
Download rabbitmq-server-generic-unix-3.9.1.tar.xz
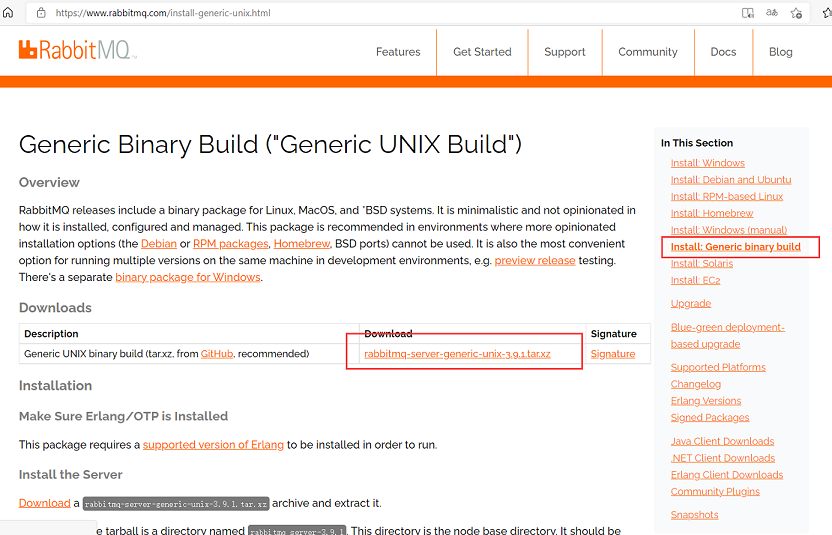[457, 353]
